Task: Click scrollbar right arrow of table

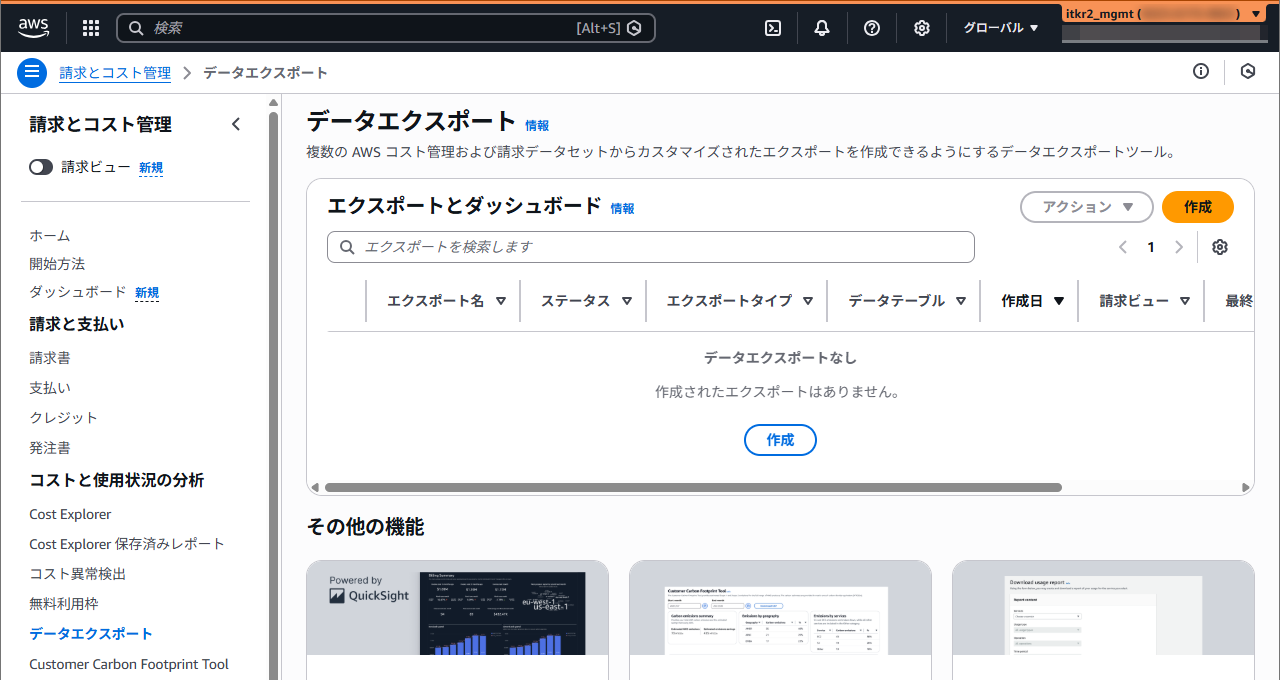Action: [x=1246, y=488]
